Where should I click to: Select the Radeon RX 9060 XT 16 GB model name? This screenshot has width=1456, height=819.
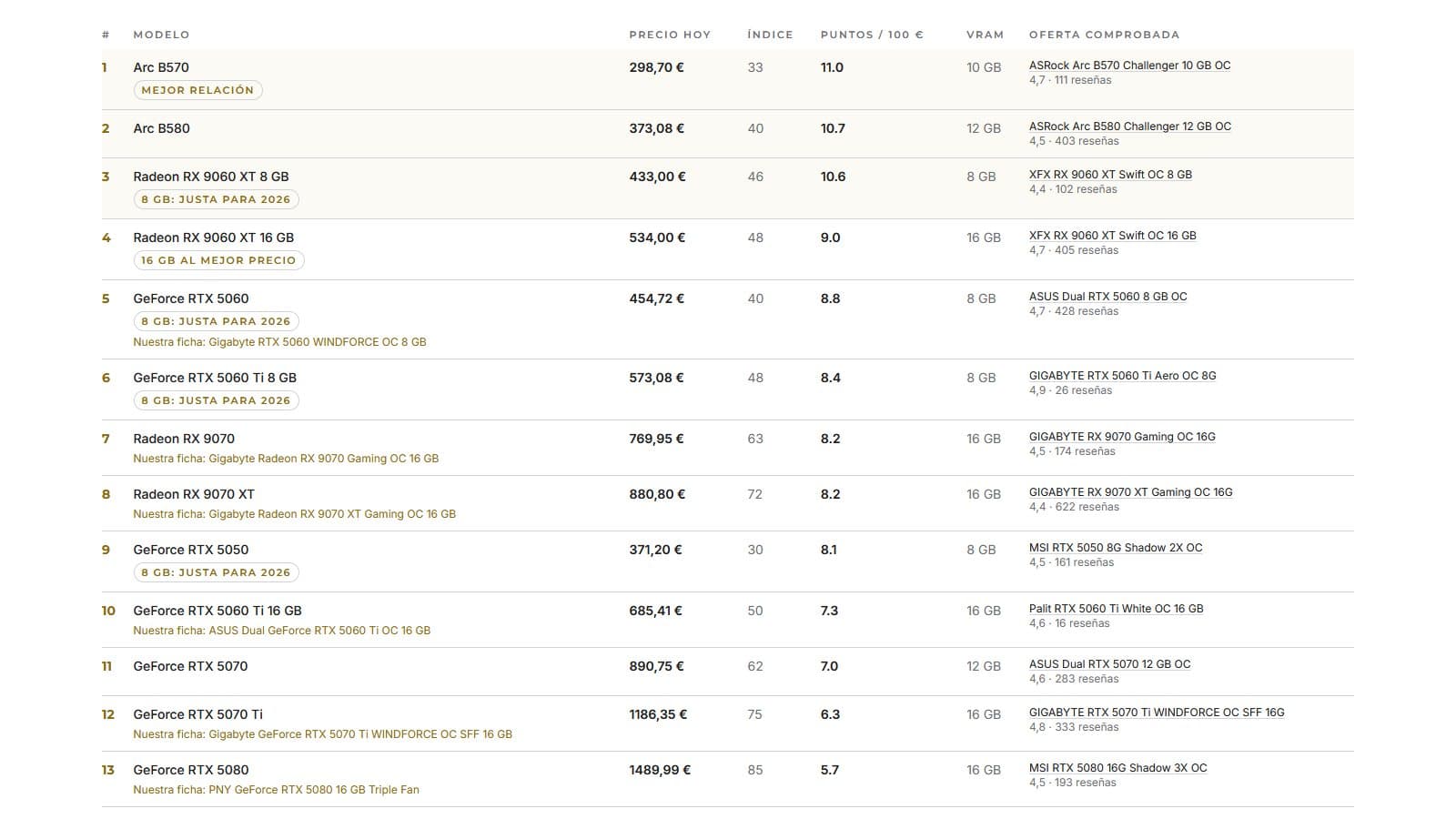[x=214, y=238]
